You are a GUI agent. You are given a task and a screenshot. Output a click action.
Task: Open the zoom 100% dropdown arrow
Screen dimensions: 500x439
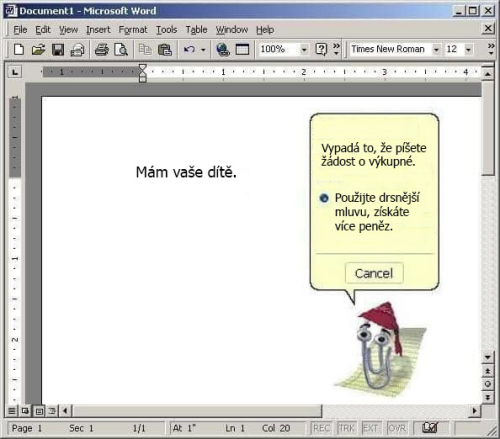click(x=304, y=50)
